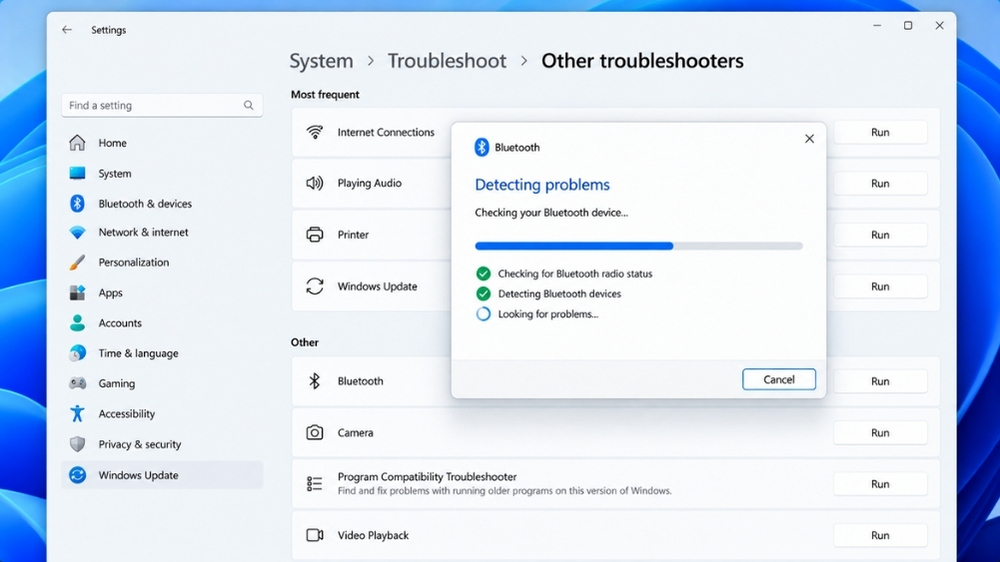1000x562 pixels.
Task: Navigate to Troubleshoot breadcrumb
Action: click(447, 61)
